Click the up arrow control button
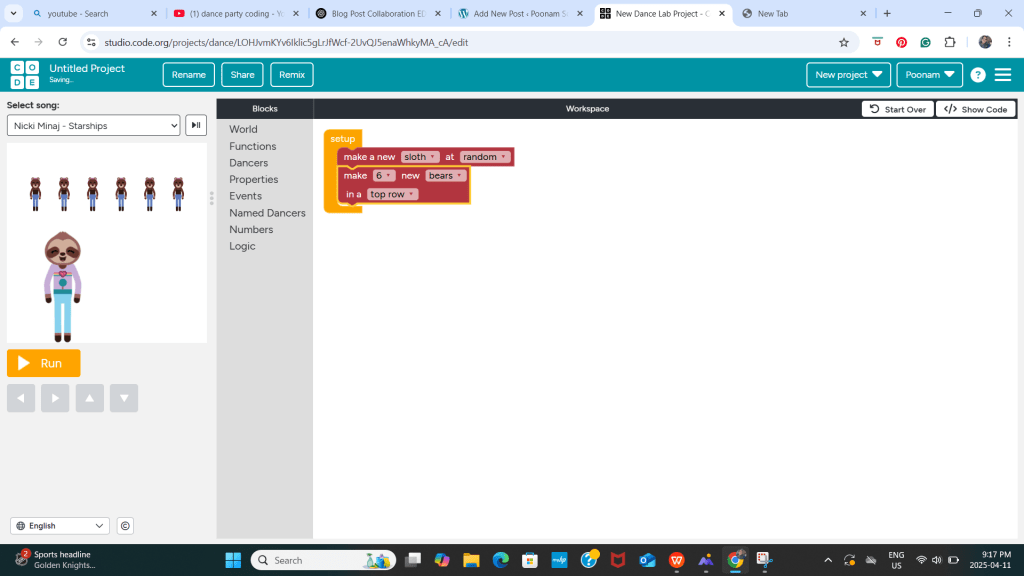Viewport: 1024px width, 576px height. pos(90,398)
